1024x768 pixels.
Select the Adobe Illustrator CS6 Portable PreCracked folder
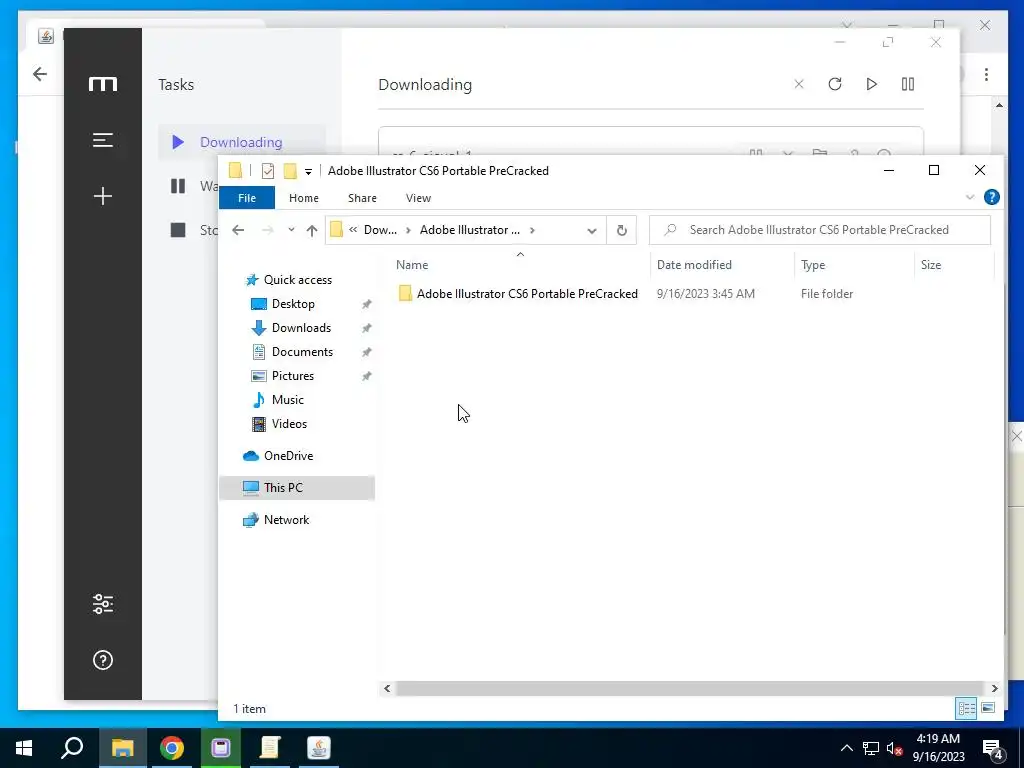(x=527, y=294)
